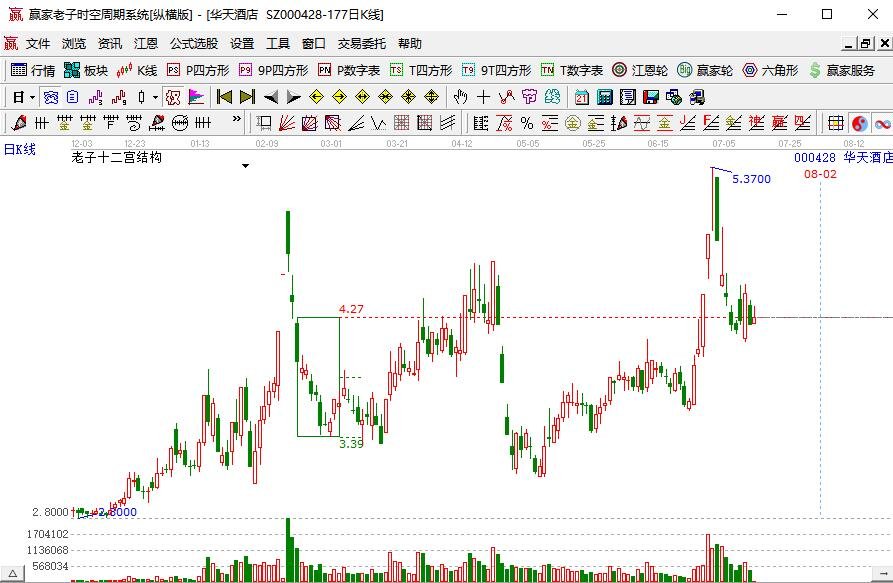
Task: Jump to the first bar with the go-to-start arrow
Action: click(224, 97)
